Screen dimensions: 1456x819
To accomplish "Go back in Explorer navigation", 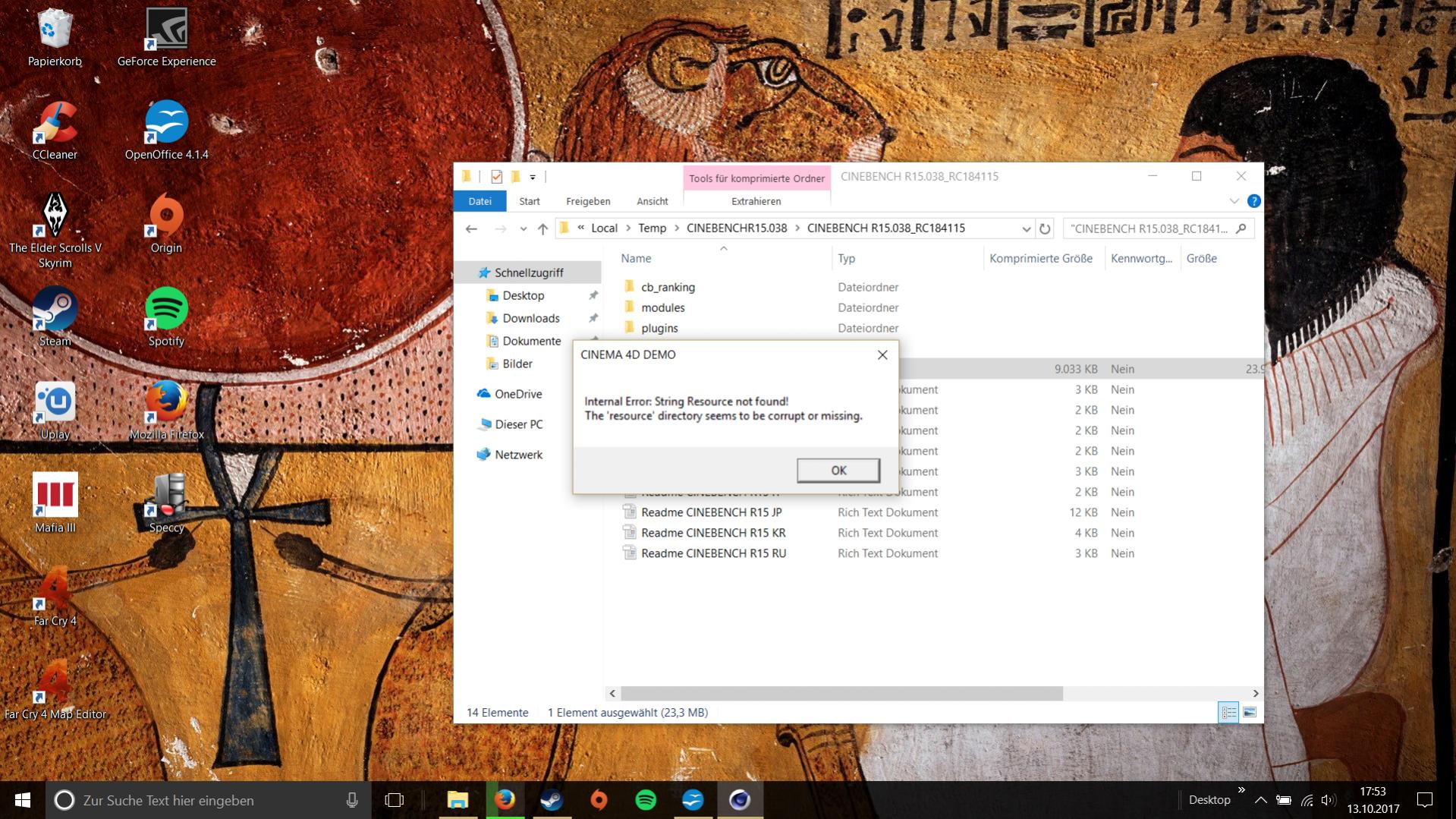I will pyautogui.click(x=471, y=228).
